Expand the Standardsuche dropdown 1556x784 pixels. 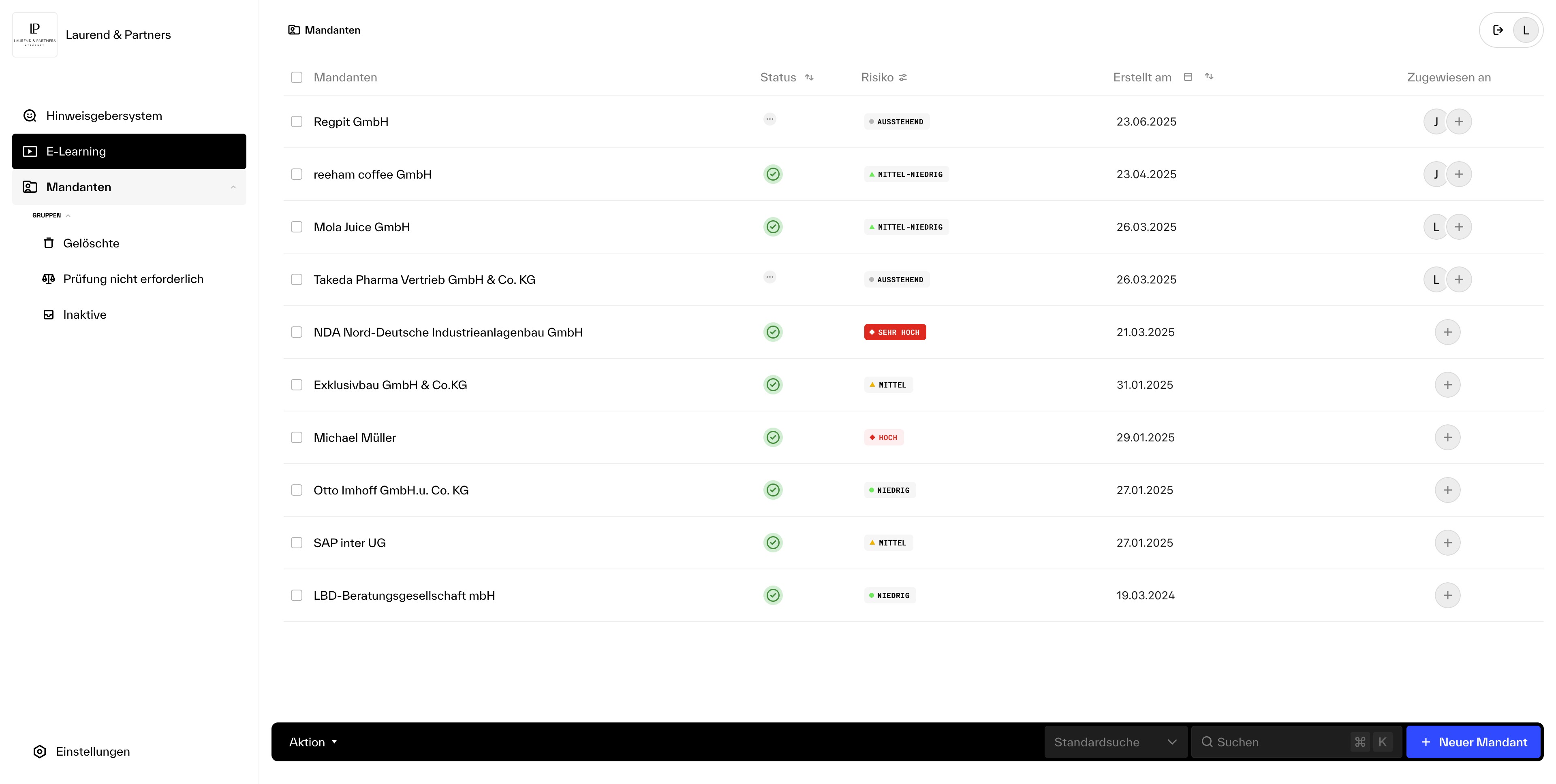point(1114,742)
